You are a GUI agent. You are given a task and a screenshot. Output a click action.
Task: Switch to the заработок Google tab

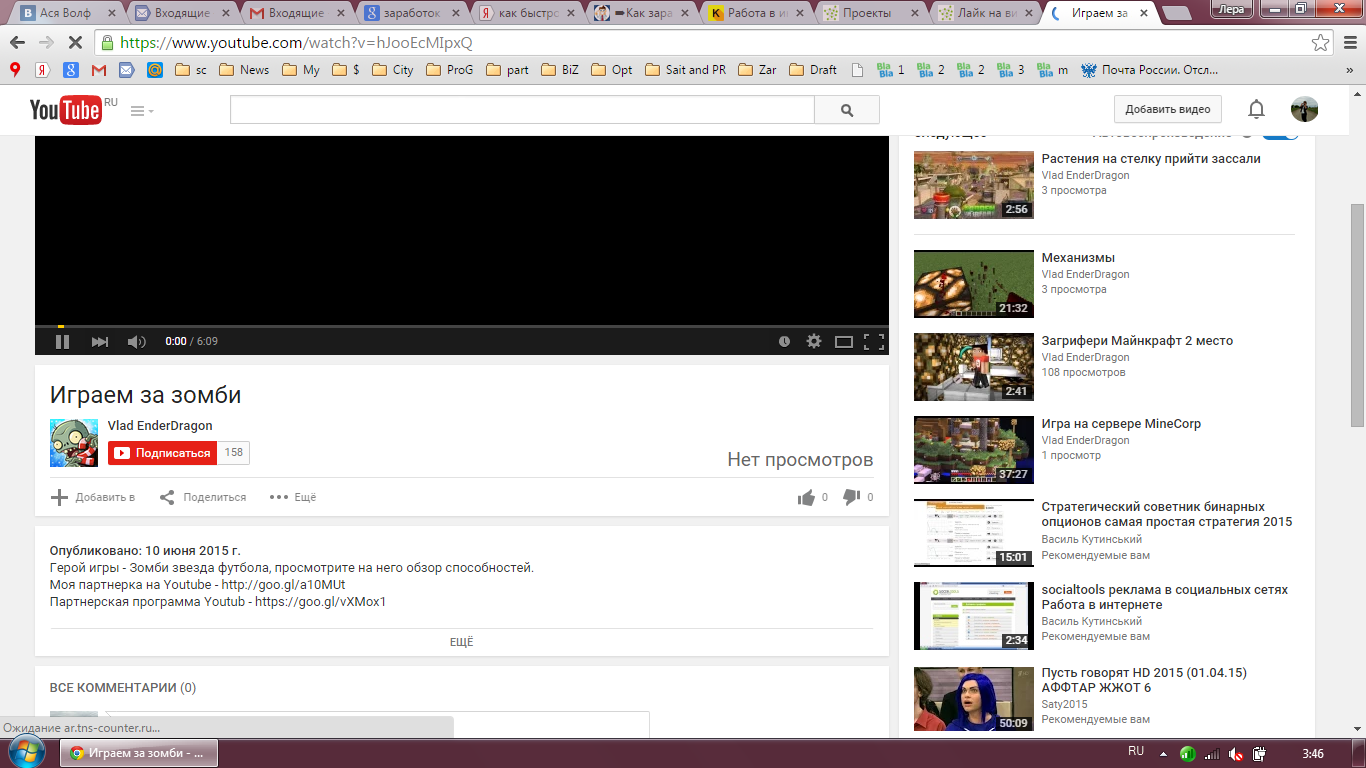click(x=411, y=14)
